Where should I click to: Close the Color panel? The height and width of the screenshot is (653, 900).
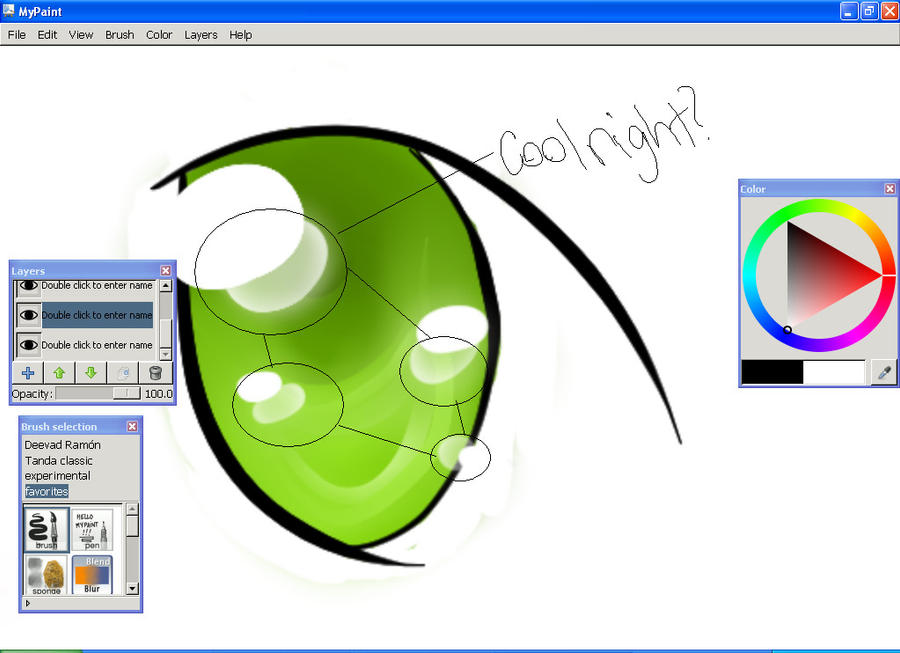890,189
